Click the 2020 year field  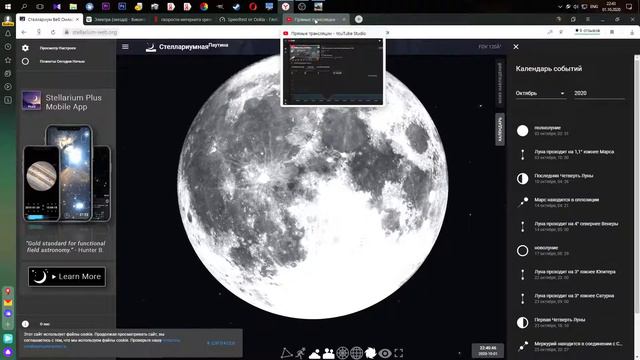click(x=599, y=93)
